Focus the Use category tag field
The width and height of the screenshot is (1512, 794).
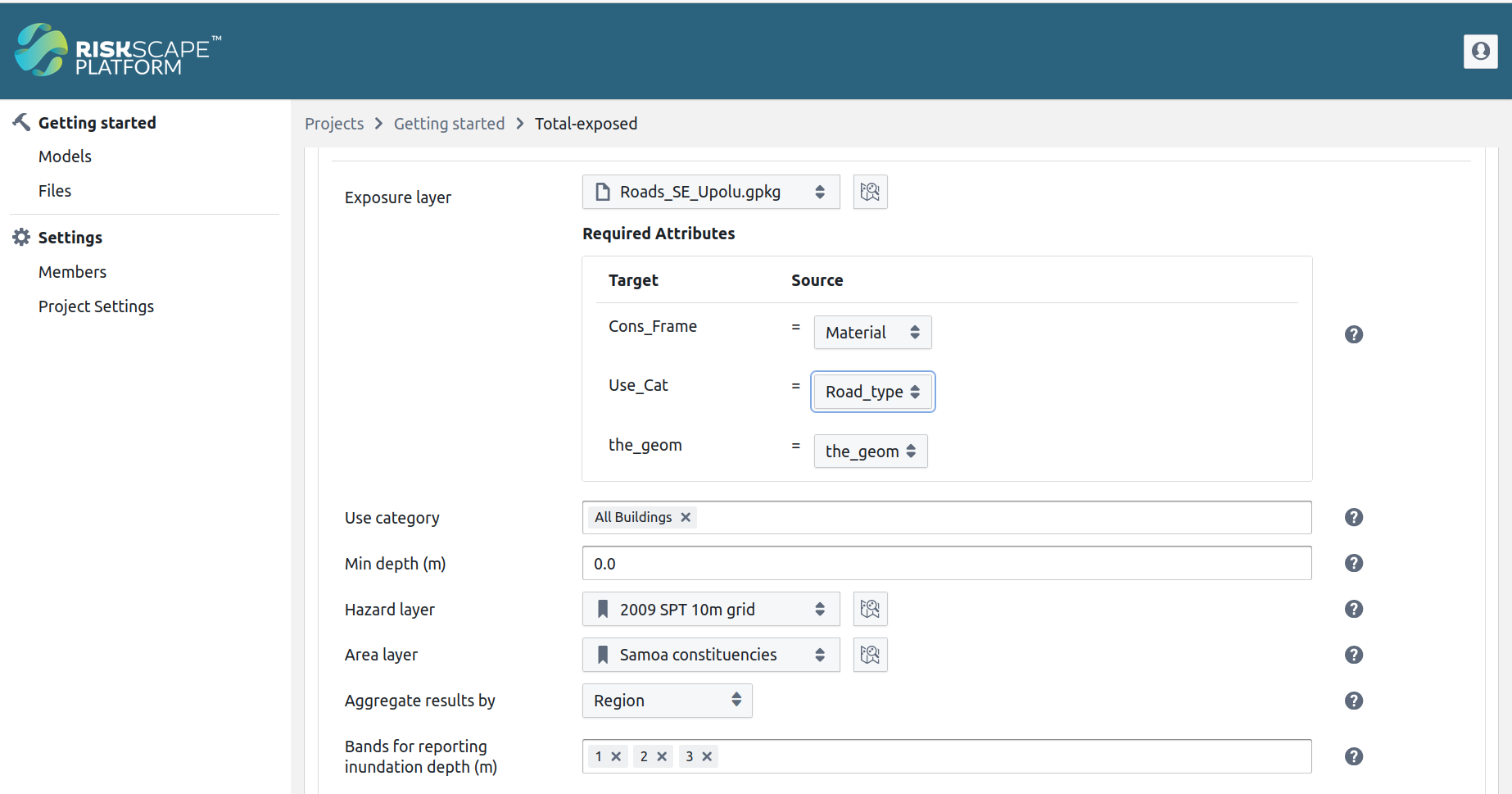[x=946, y=517]
